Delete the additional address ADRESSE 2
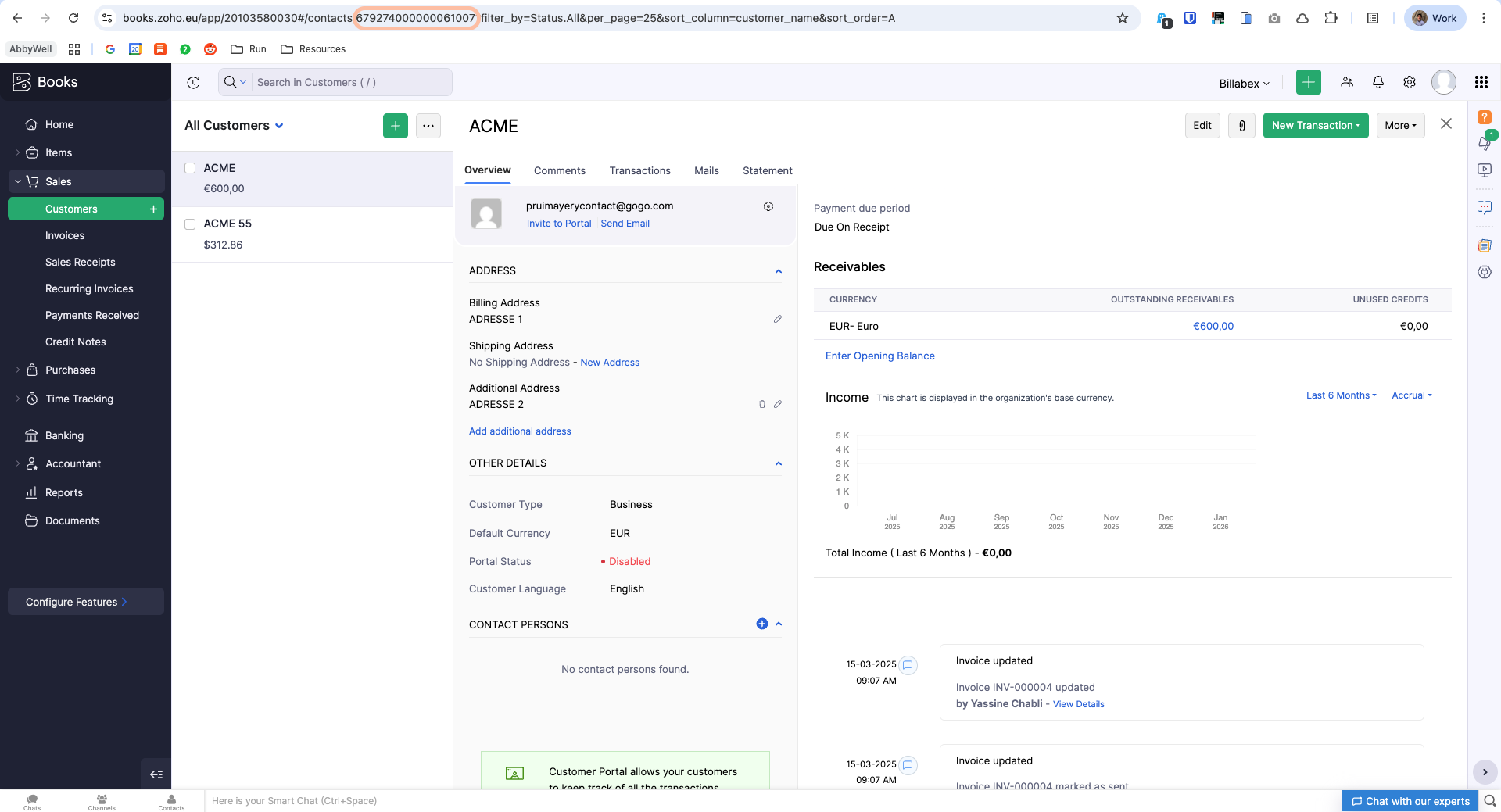The width and height of the screenshot is (1501, 812). [762, 404]
